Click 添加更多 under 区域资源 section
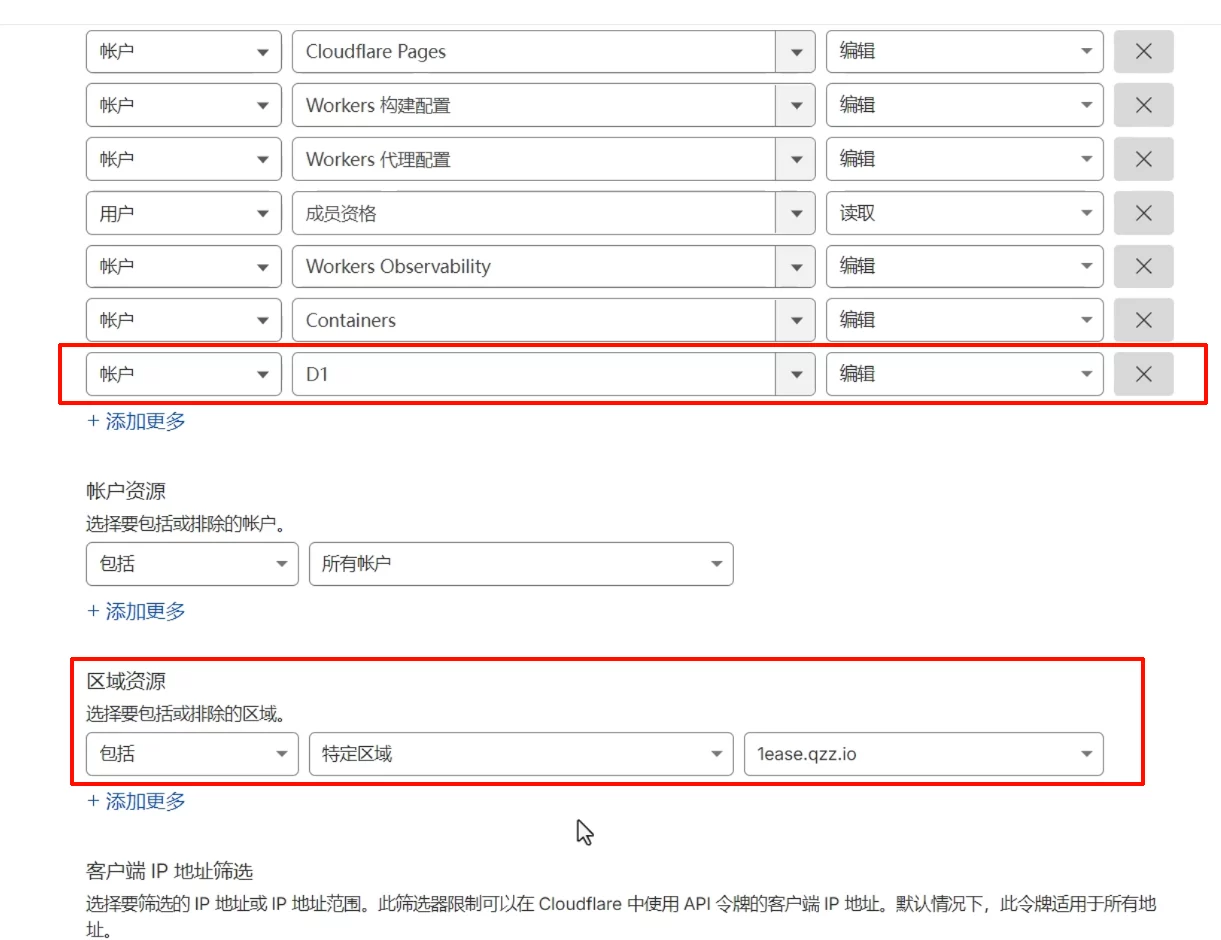Screen dimensions: 1221x940 pos(135,801)
